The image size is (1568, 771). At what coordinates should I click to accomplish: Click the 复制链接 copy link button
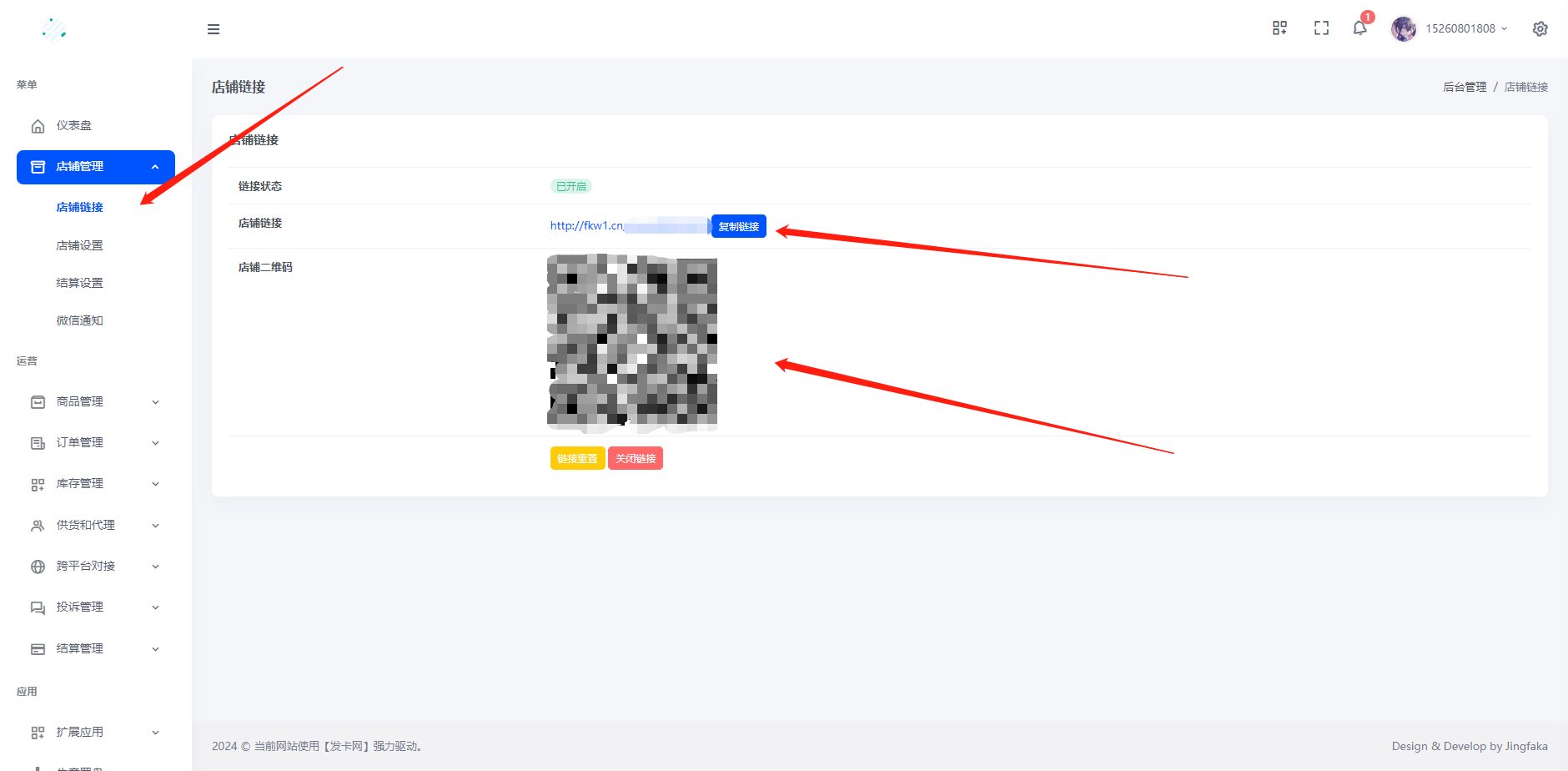739,226
